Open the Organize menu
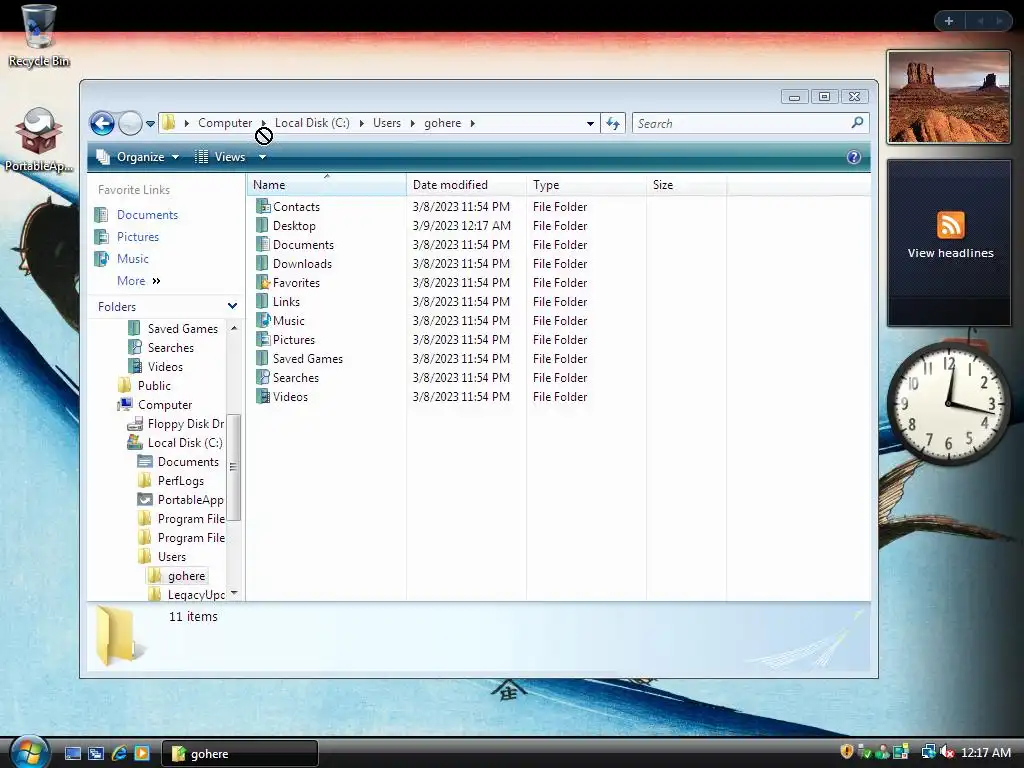The height and width of the screenshot is (768, 1024). coord(138,157)
